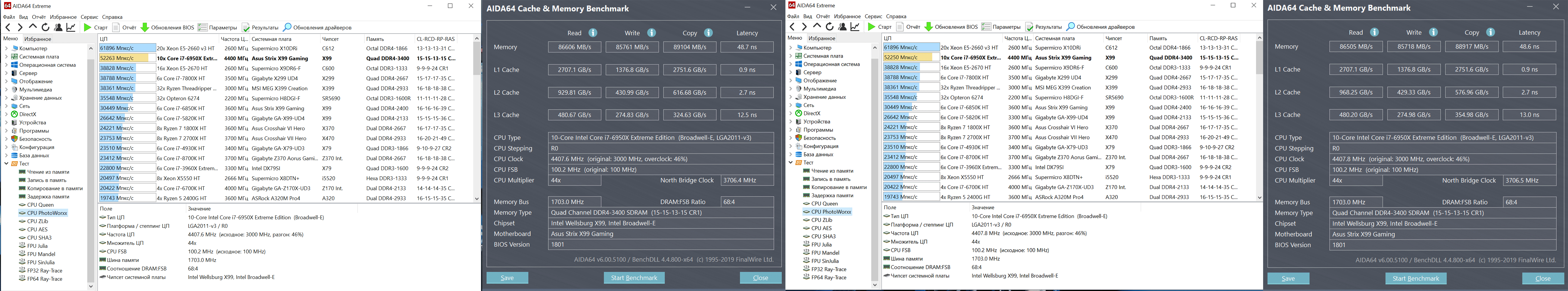This screenshot has width=1568, height=291.
Task: Start the test with Старт in right AIDA64 window
Action: (879, 27)
